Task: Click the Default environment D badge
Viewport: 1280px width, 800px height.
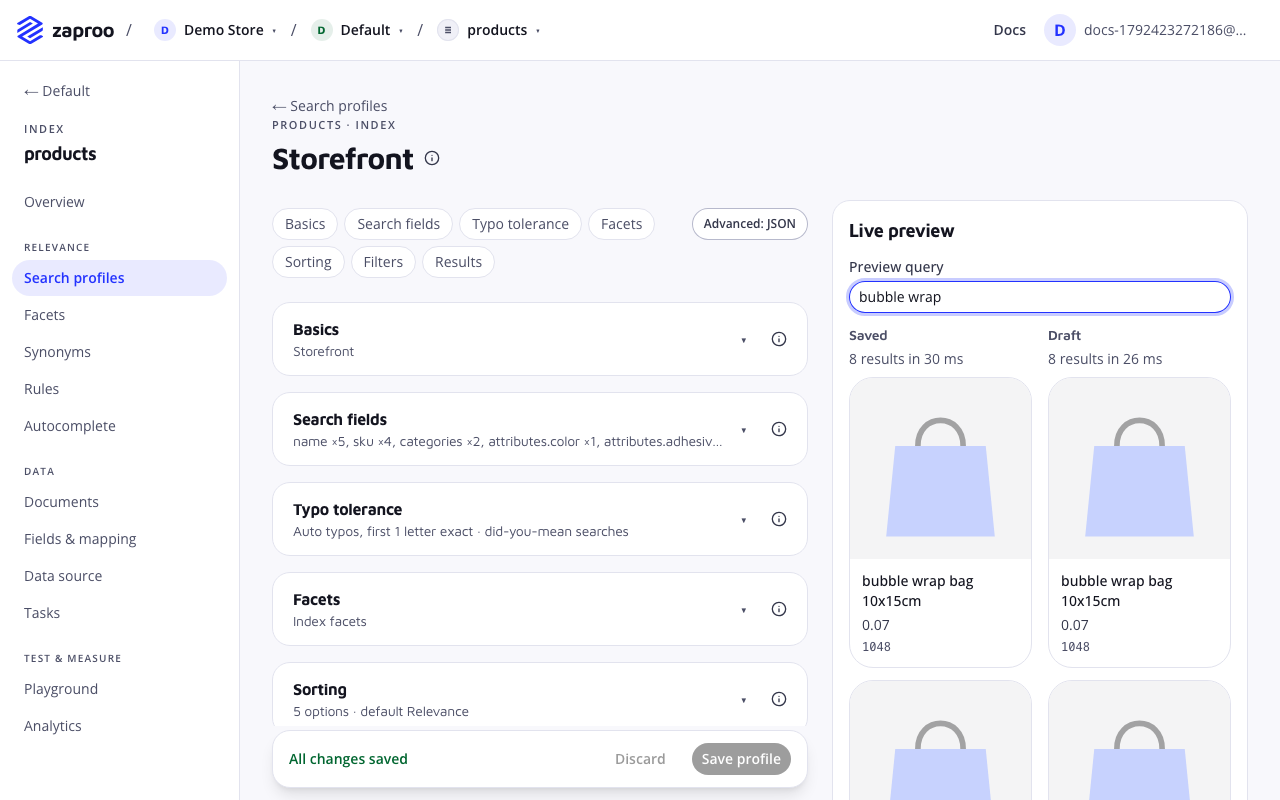Action: [321, 30]
